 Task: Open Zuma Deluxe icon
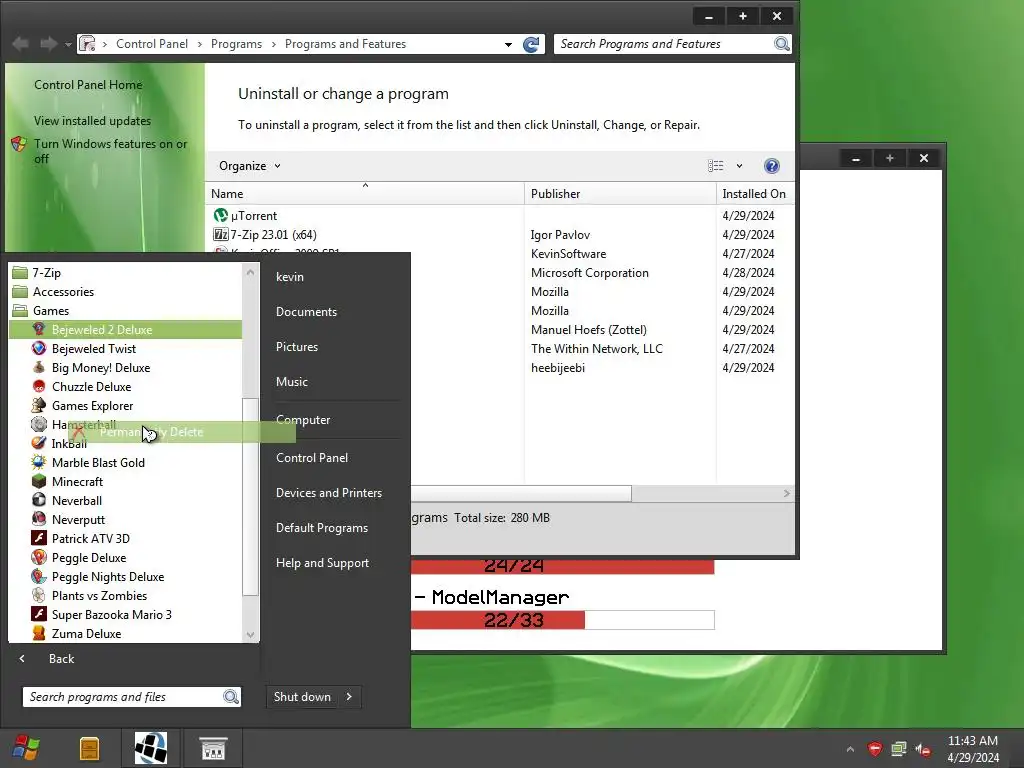click(39, 633)
